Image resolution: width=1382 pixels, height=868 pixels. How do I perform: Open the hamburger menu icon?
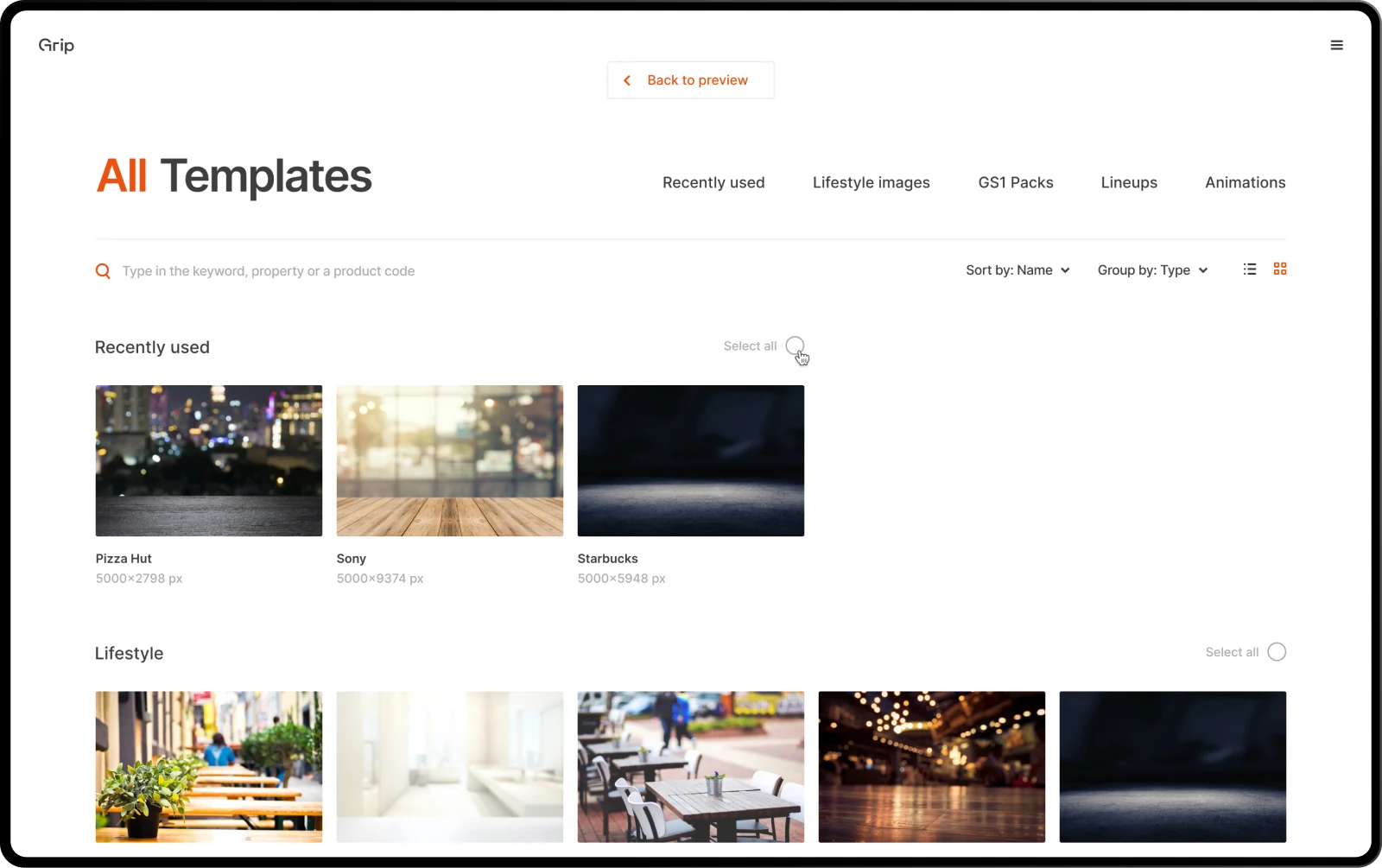point(1336,46)
